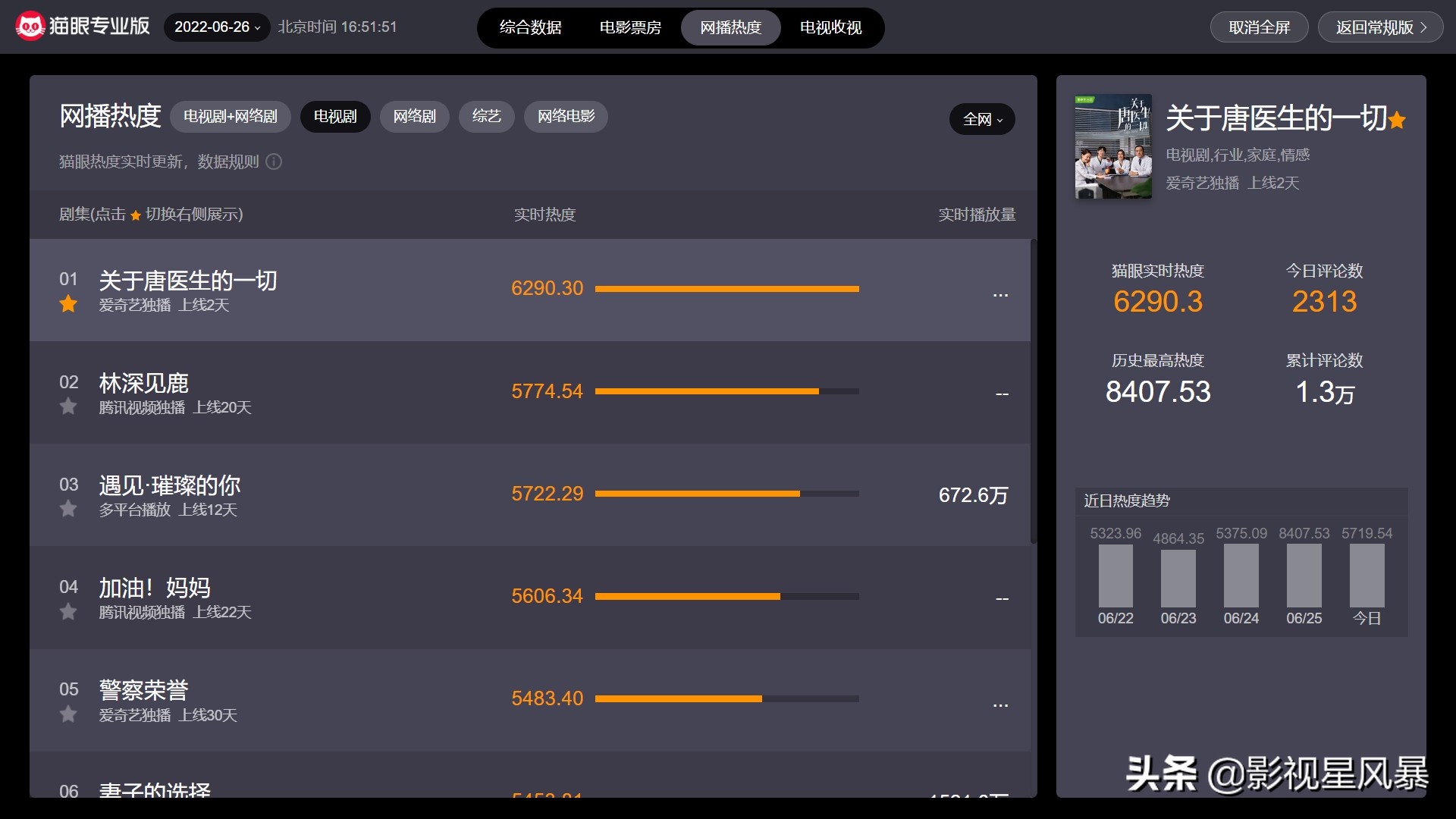
Task: Click the 林深见鹿 heat progress bar
Action: pos(726,391)
